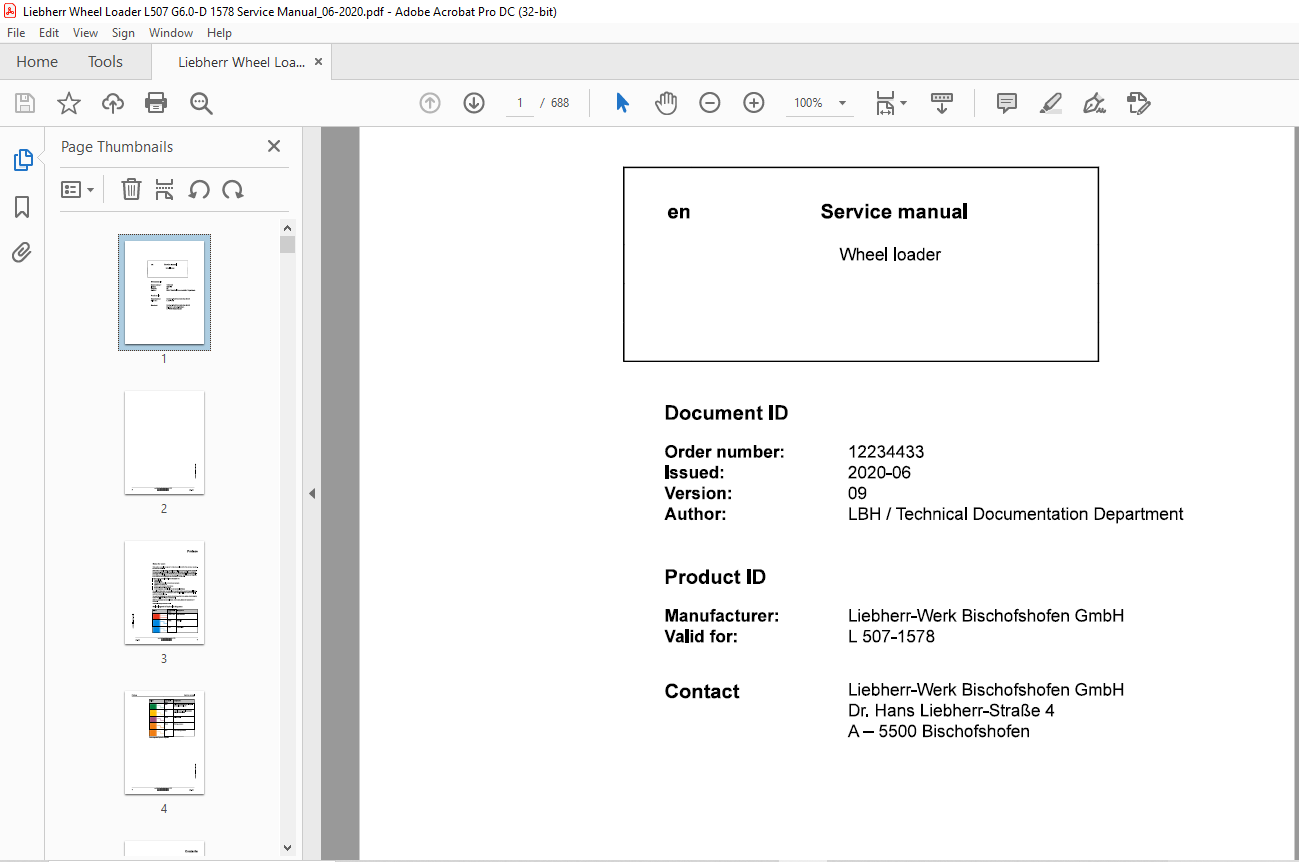Select the highlight text pen tool
1299x862 pixels.
1050,103
